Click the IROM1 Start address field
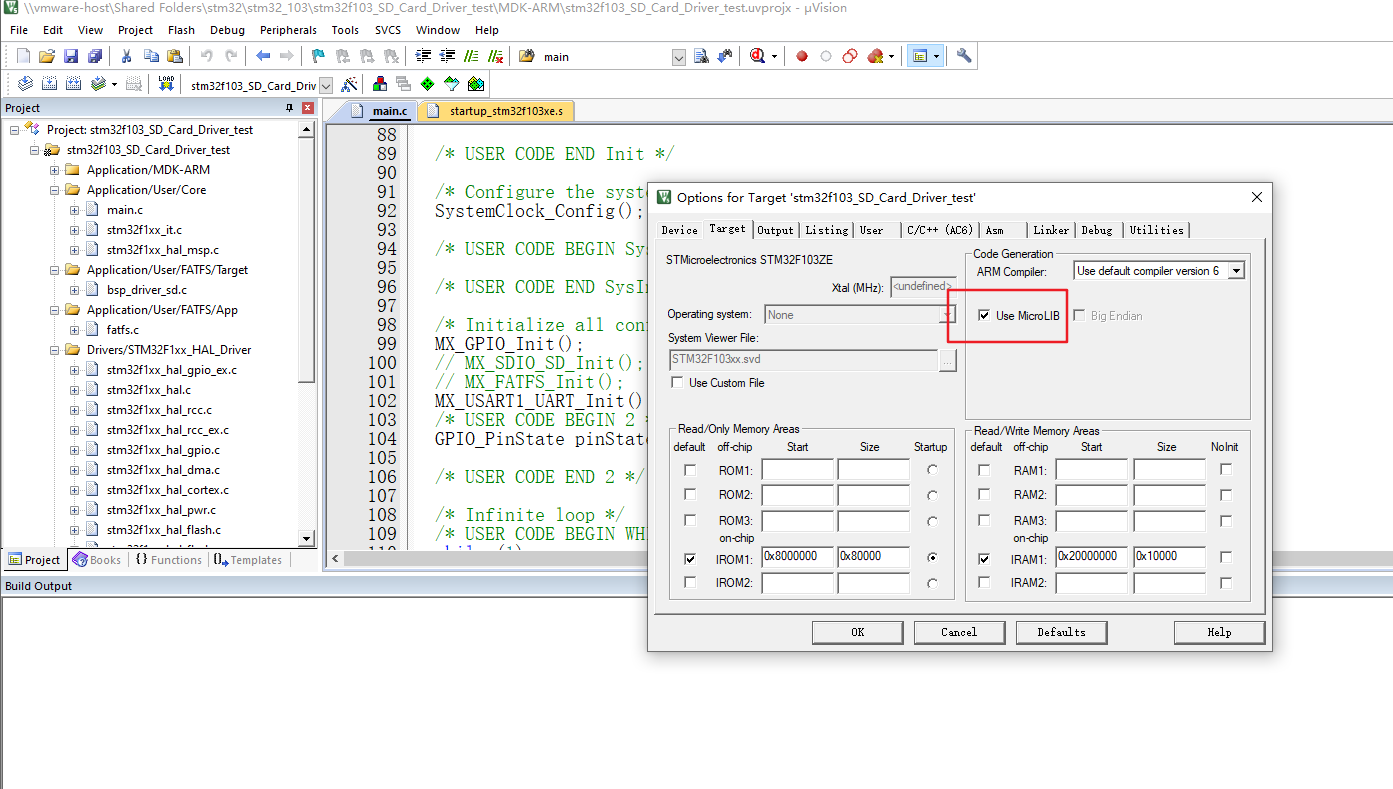This screenshot has height=789, width=1393. pos(797,557)
